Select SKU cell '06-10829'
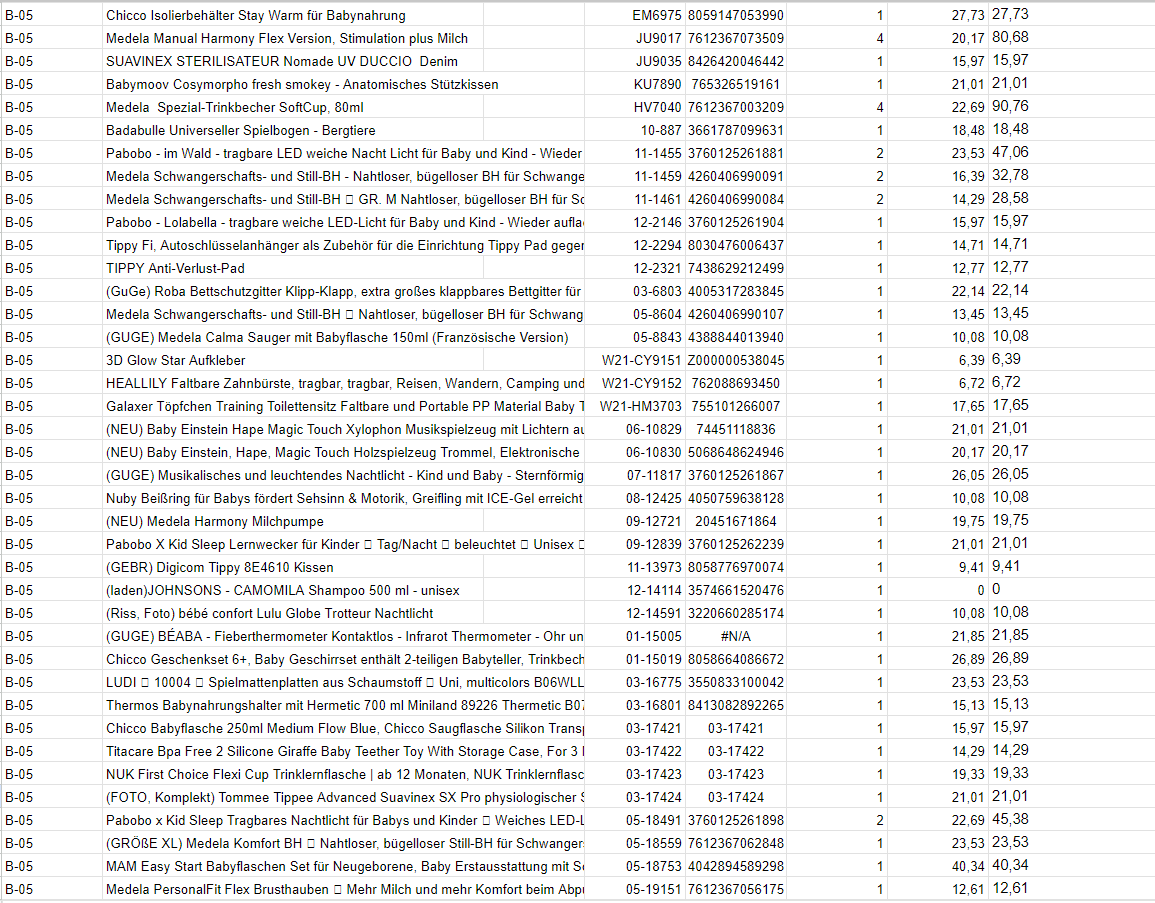The image size is (1155, 903). coord(635,429)
